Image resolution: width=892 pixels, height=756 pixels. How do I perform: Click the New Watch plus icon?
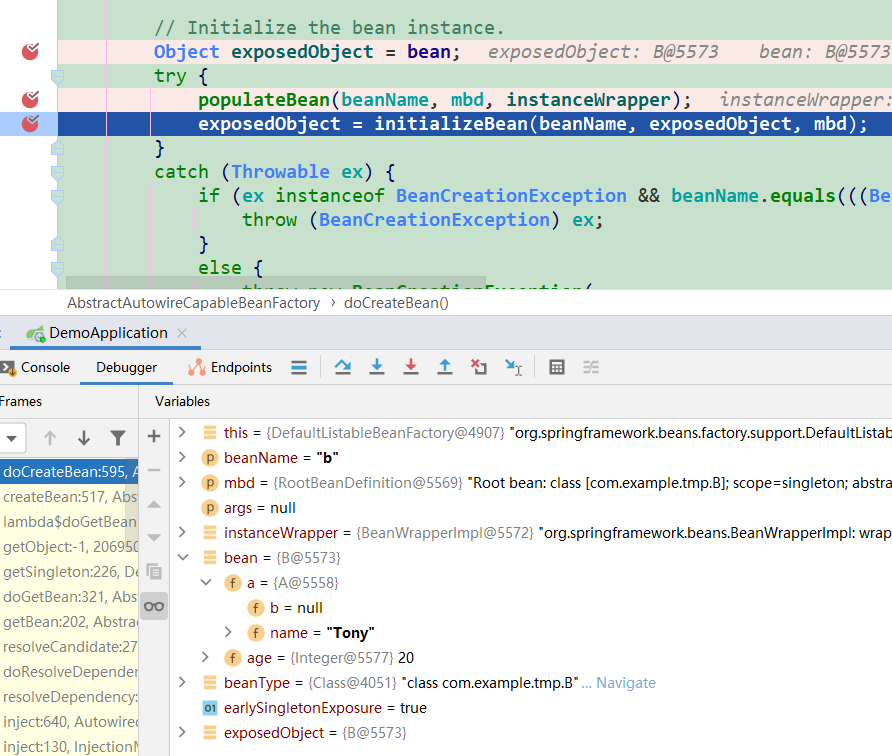[x=154, y=437]
